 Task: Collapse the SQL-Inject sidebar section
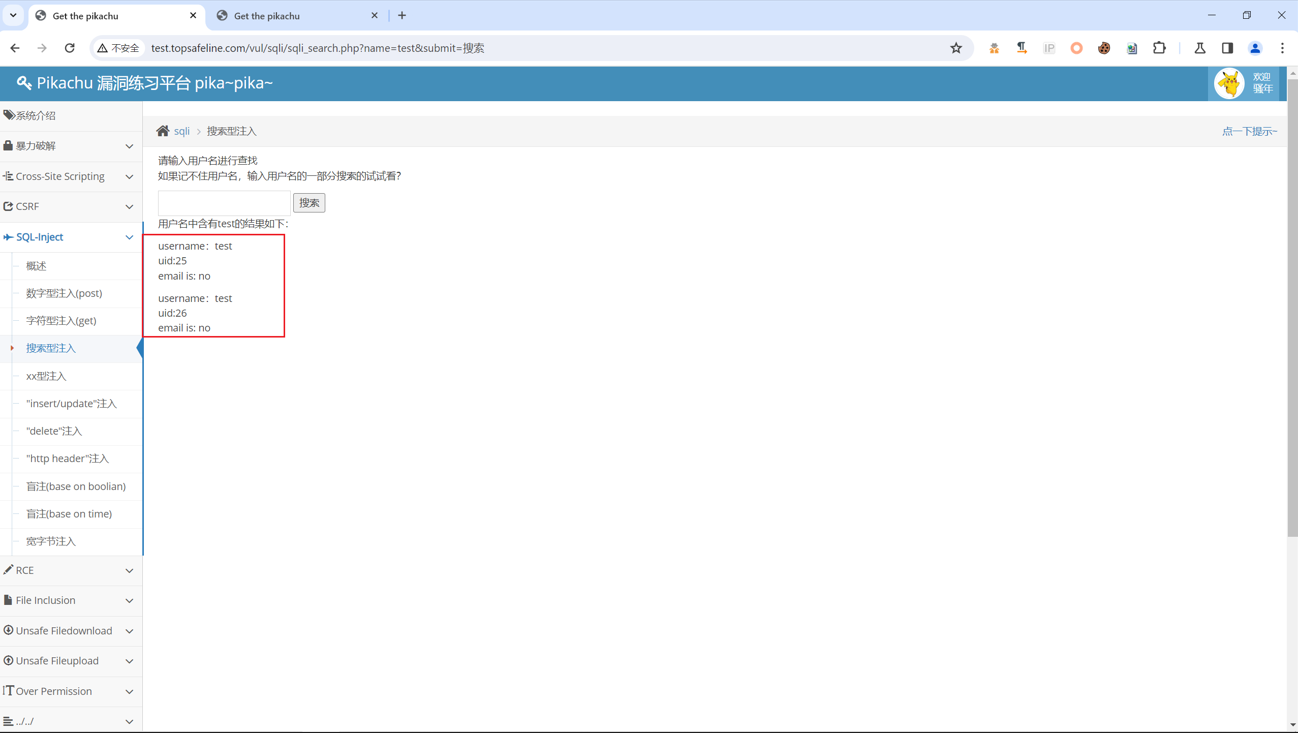(70, 237)
